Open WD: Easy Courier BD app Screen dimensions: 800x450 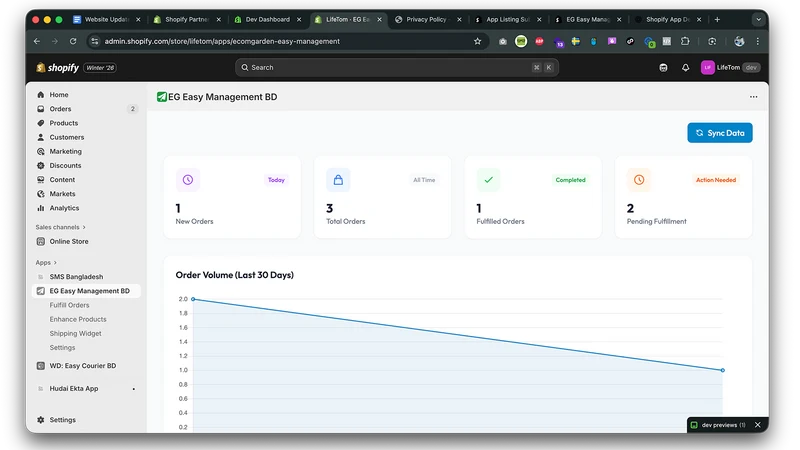tap(82, 366)
